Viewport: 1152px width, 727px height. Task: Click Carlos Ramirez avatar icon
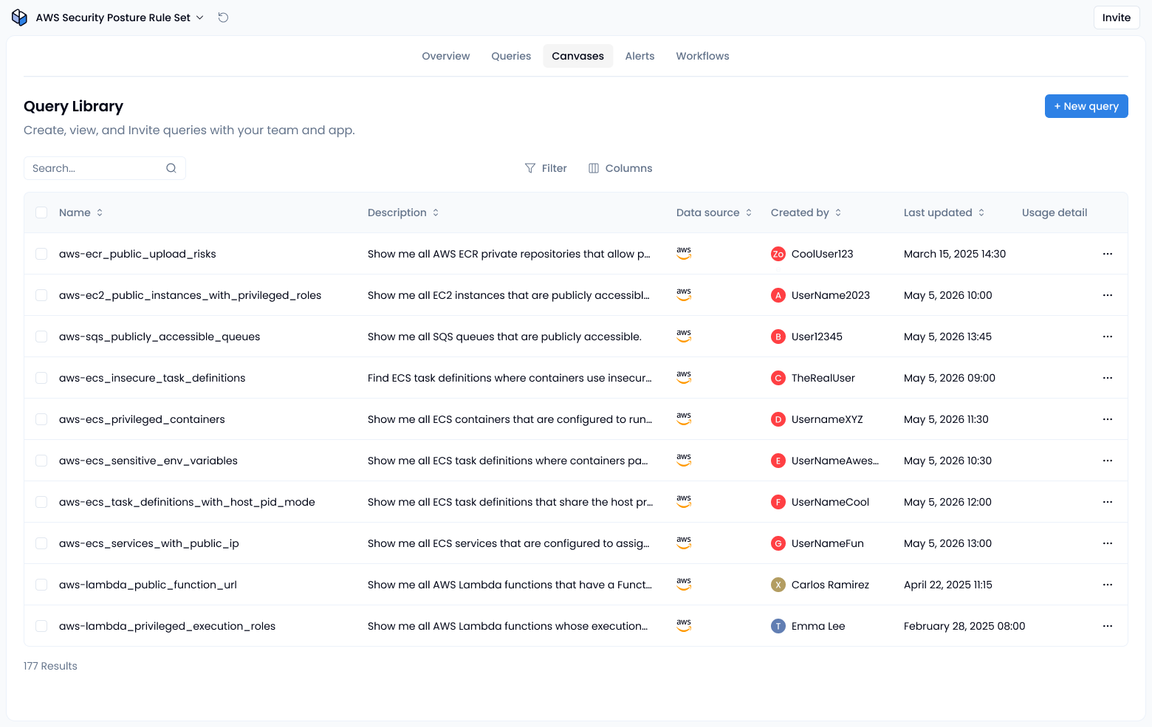pyautogui.click(x=778, y=585)
